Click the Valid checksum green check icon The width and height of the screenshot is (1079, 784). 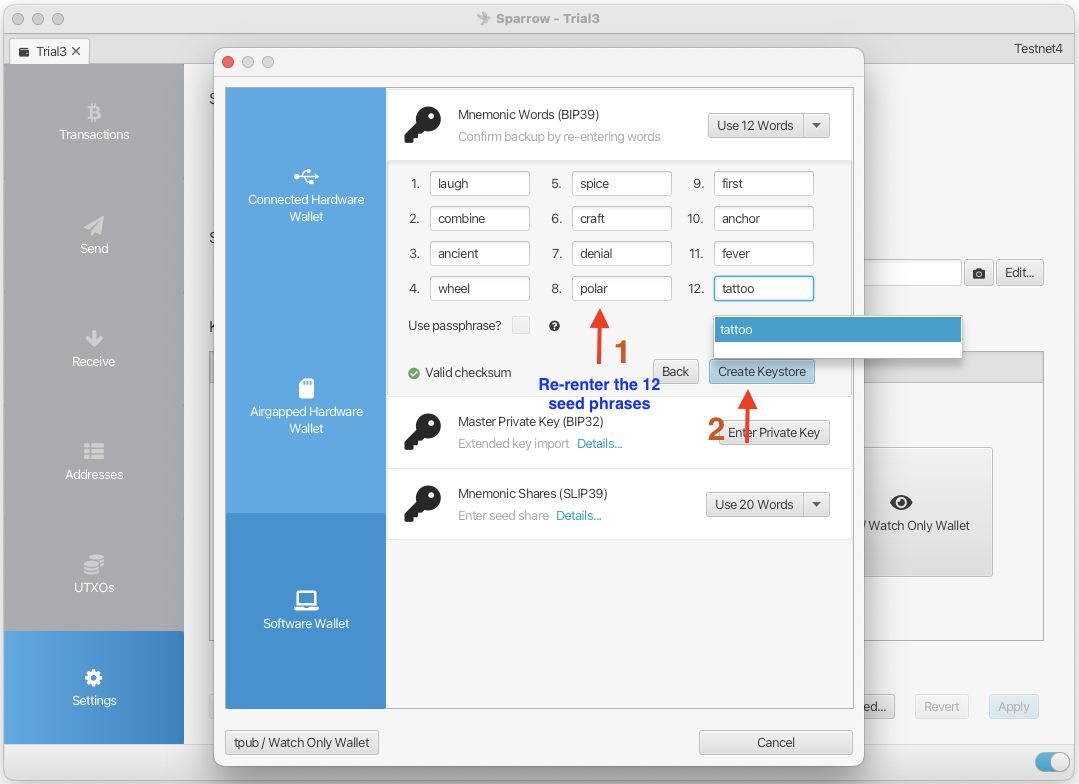(x=414, y=373)
